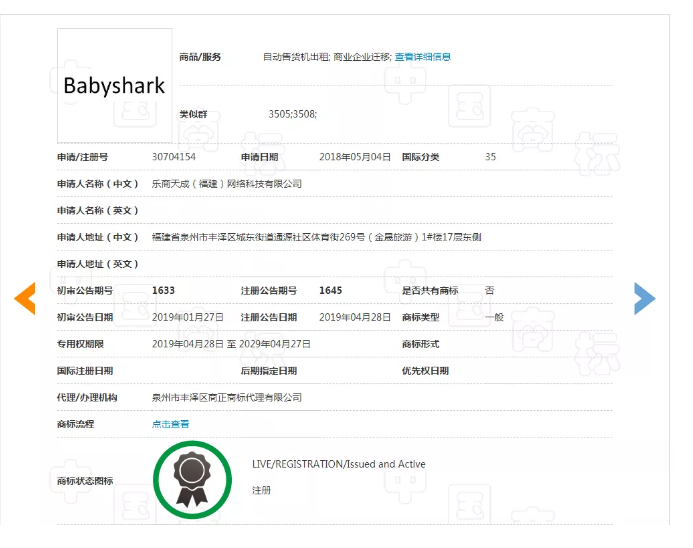Click the orange left previous arrow
The image size is (693, 548).
pos(25,298)
